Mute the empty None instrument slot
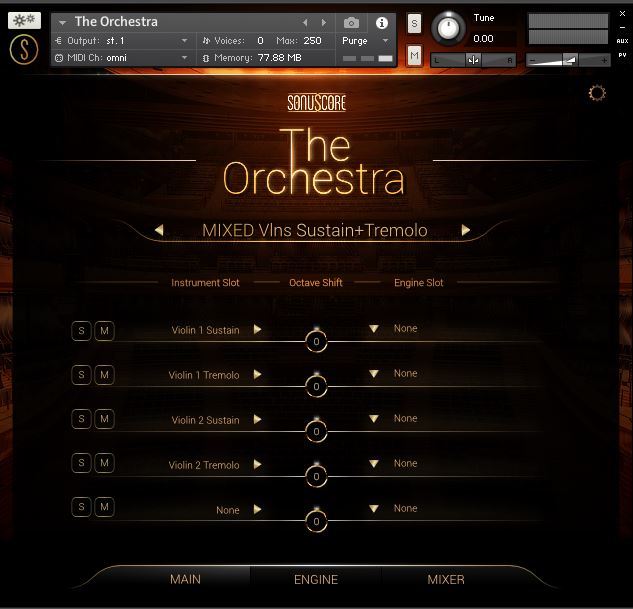This screenshot has width=633, height=609. (104, 506)
